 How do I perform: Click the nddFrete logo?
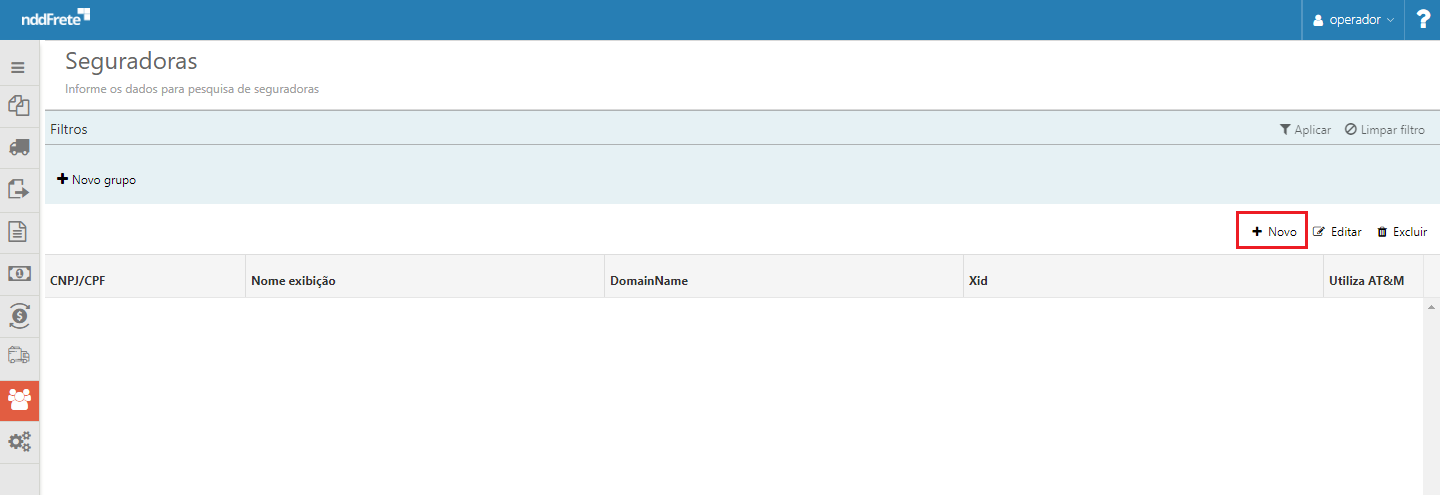pos(55,18)
